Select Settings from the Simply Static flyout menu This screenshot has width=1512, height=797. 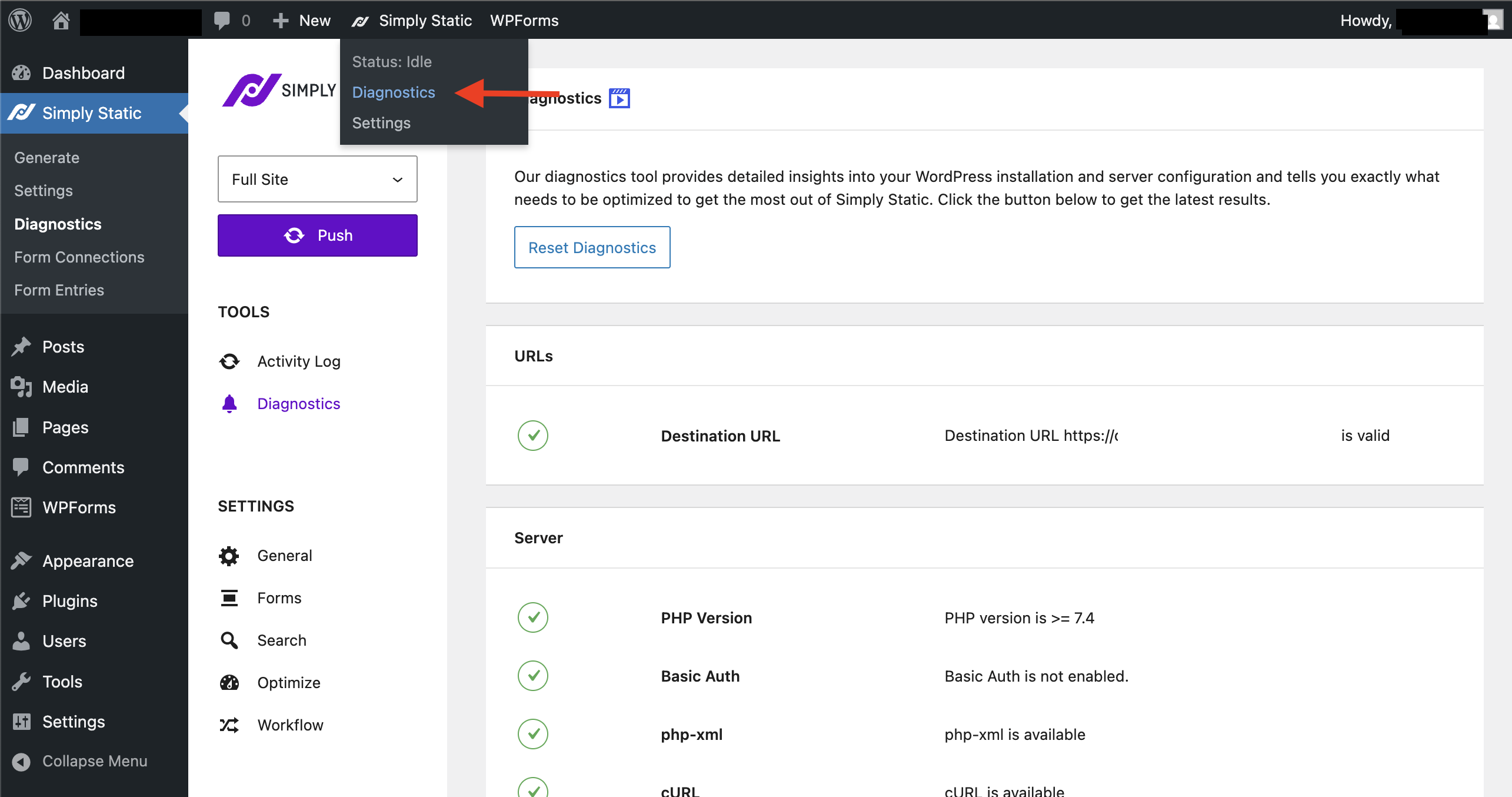pos(381,122)
